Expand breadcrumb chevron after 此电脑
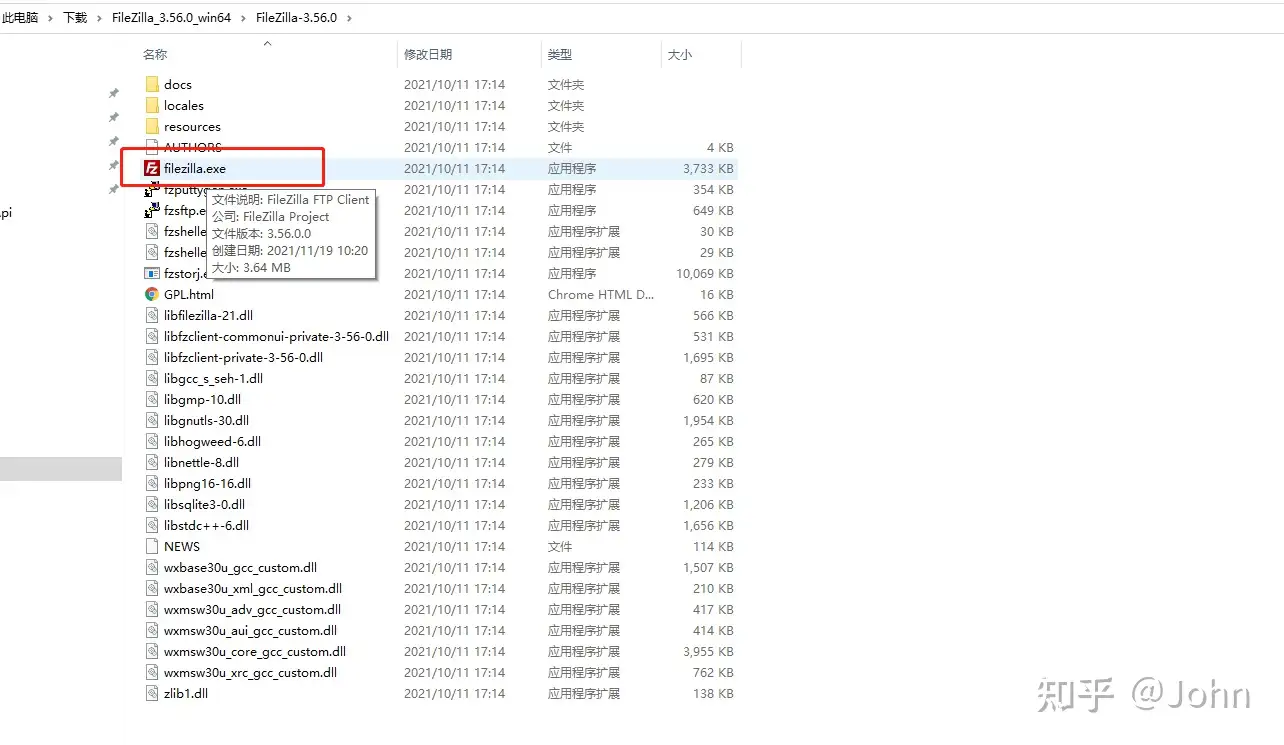1284x745 pixels. 49,18
